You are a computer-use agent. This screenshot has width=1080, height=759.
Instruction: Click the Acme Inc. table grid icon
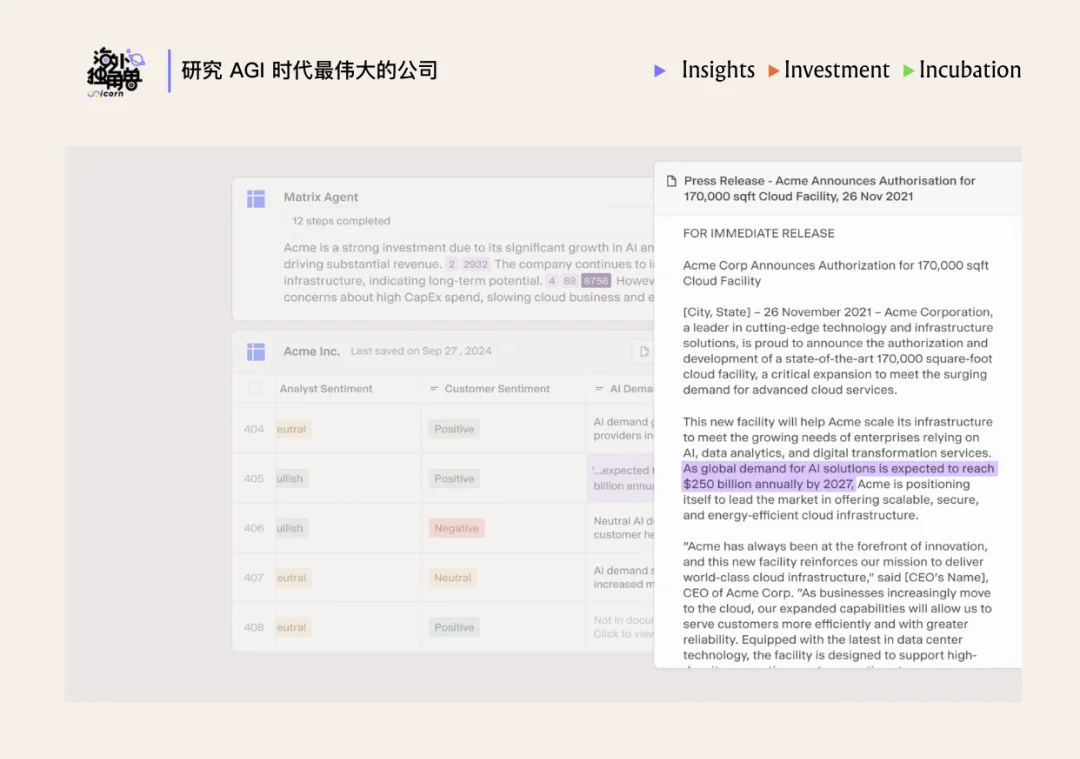[x=256, y=351]
